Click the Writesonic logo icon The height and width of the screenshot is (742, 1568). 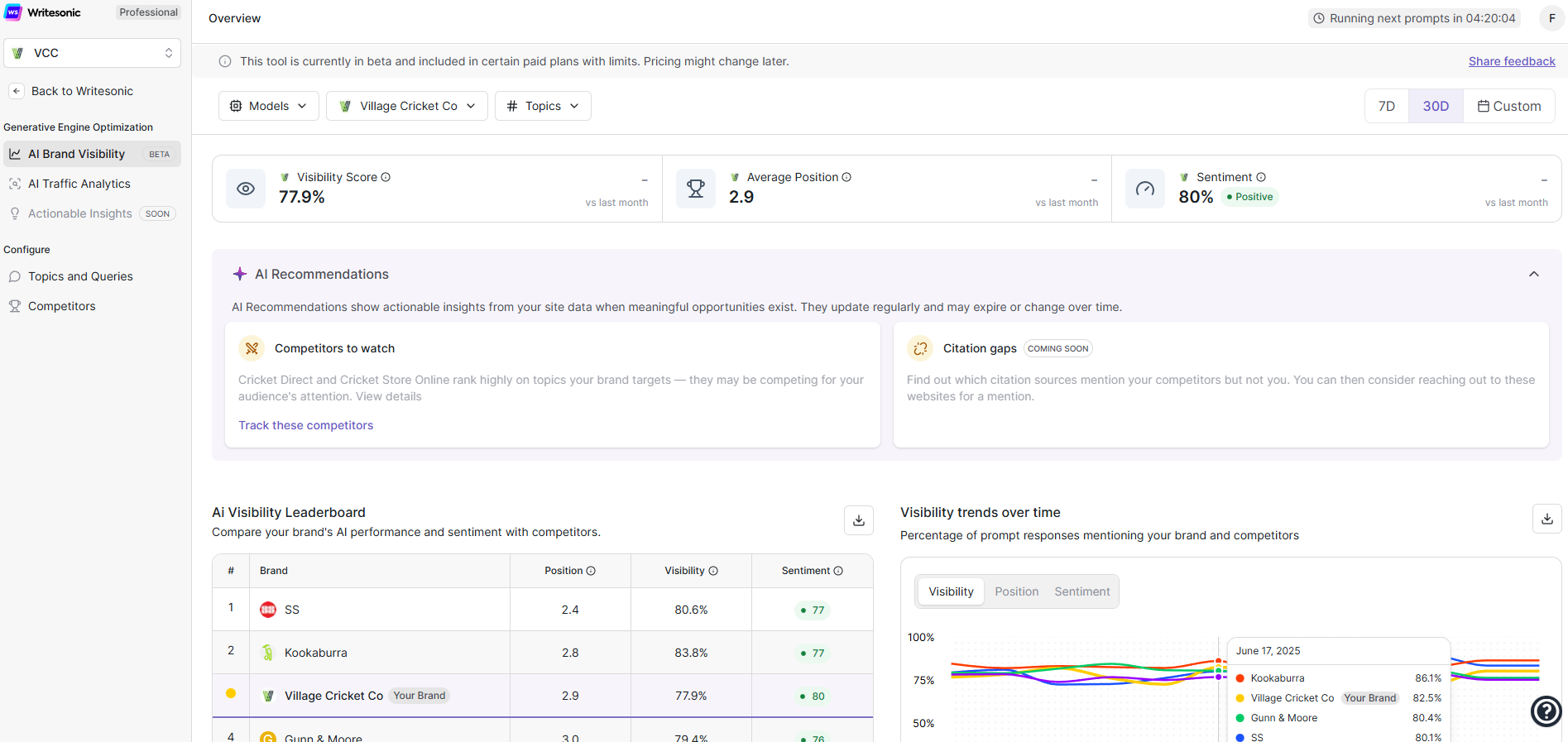pyautogui.click(x=13, y=12)
